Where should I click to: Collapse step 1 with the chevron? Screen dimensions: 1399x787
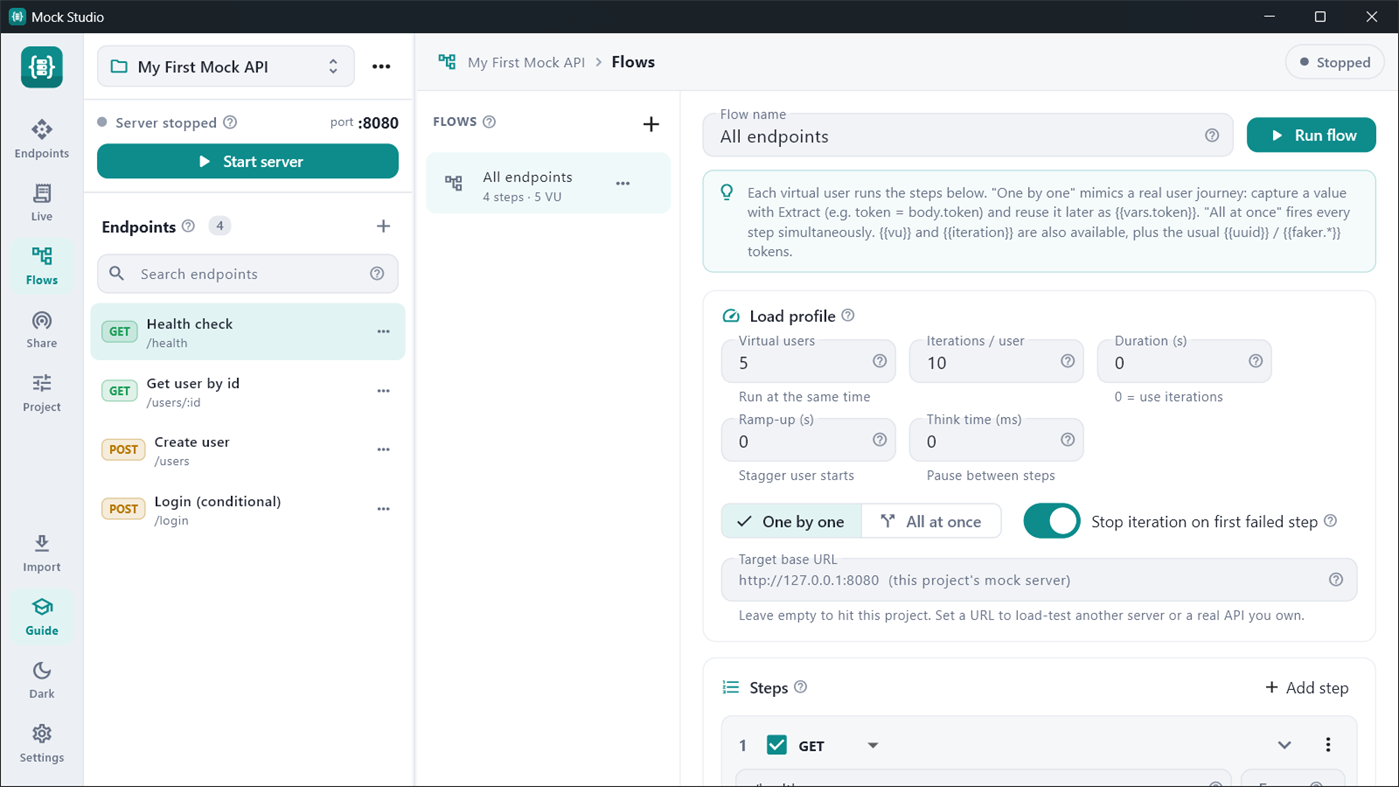[1285, 745]
